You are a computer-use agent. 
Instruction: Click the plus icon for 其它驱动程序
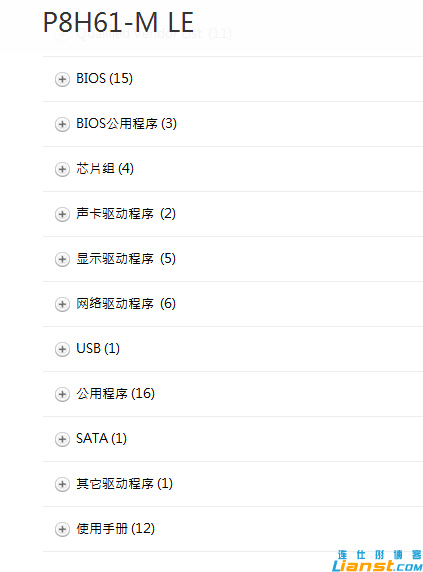62,484
